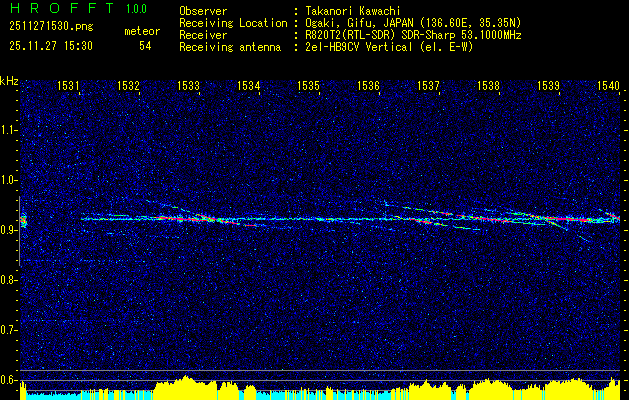The width and height of the screenshot is (629, 400).
Task: Select the 1533 time tick label
Action: [x=189, y=87]
